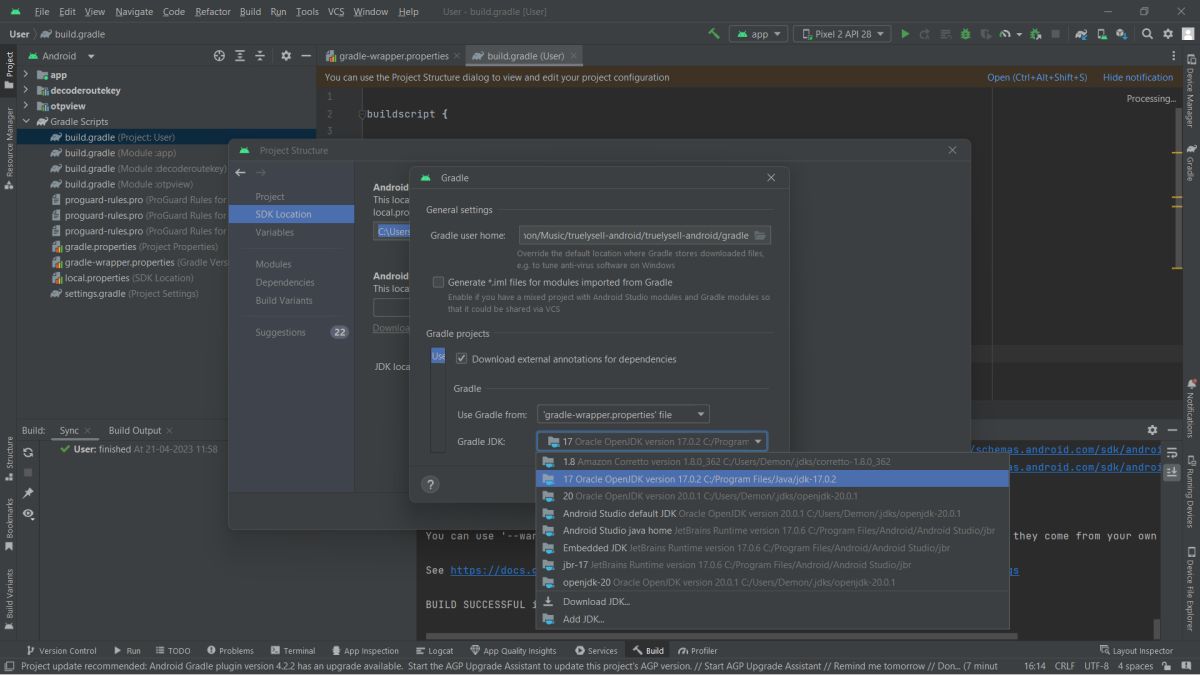
Task: Click the Debug app bug icon
Action: (964, 33)
